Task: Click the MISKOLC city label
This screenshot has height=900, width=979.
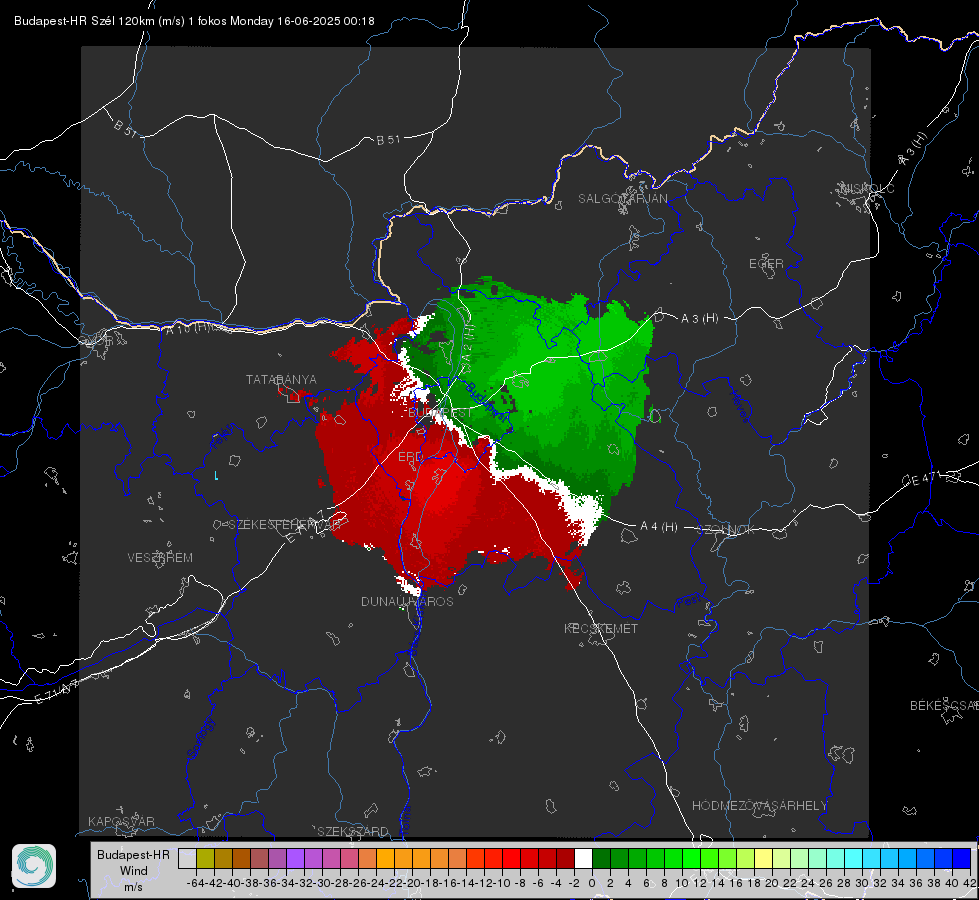Action: point(867,188)
